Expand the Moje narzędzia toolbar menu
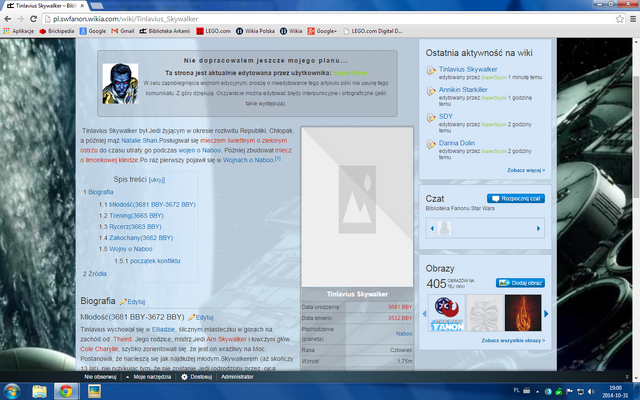This screenshot has width=640, height=400. [x=149, y=377]
